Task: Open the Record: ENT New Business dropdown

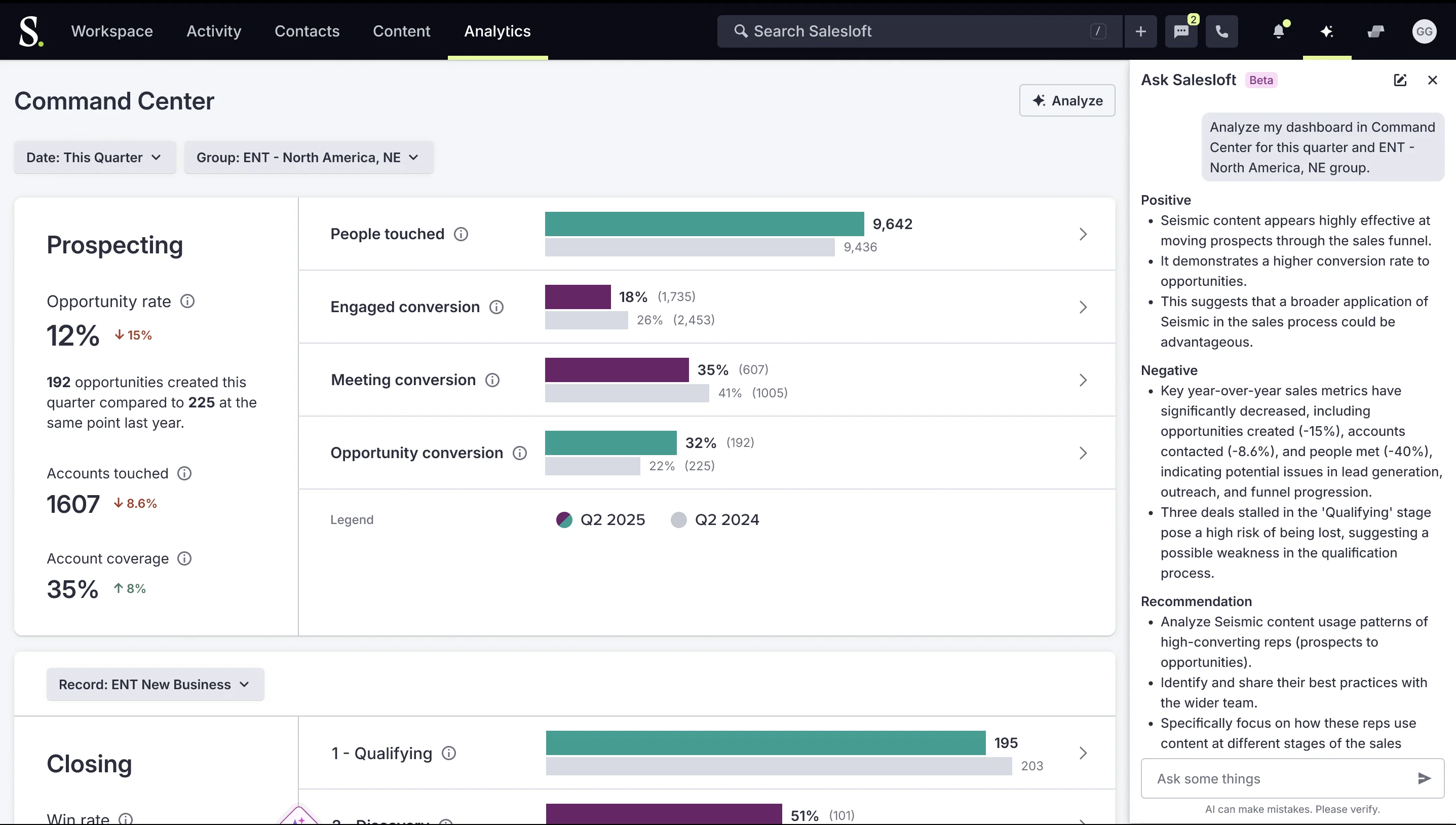Action: pyautogui.click(x=155, y=685)
